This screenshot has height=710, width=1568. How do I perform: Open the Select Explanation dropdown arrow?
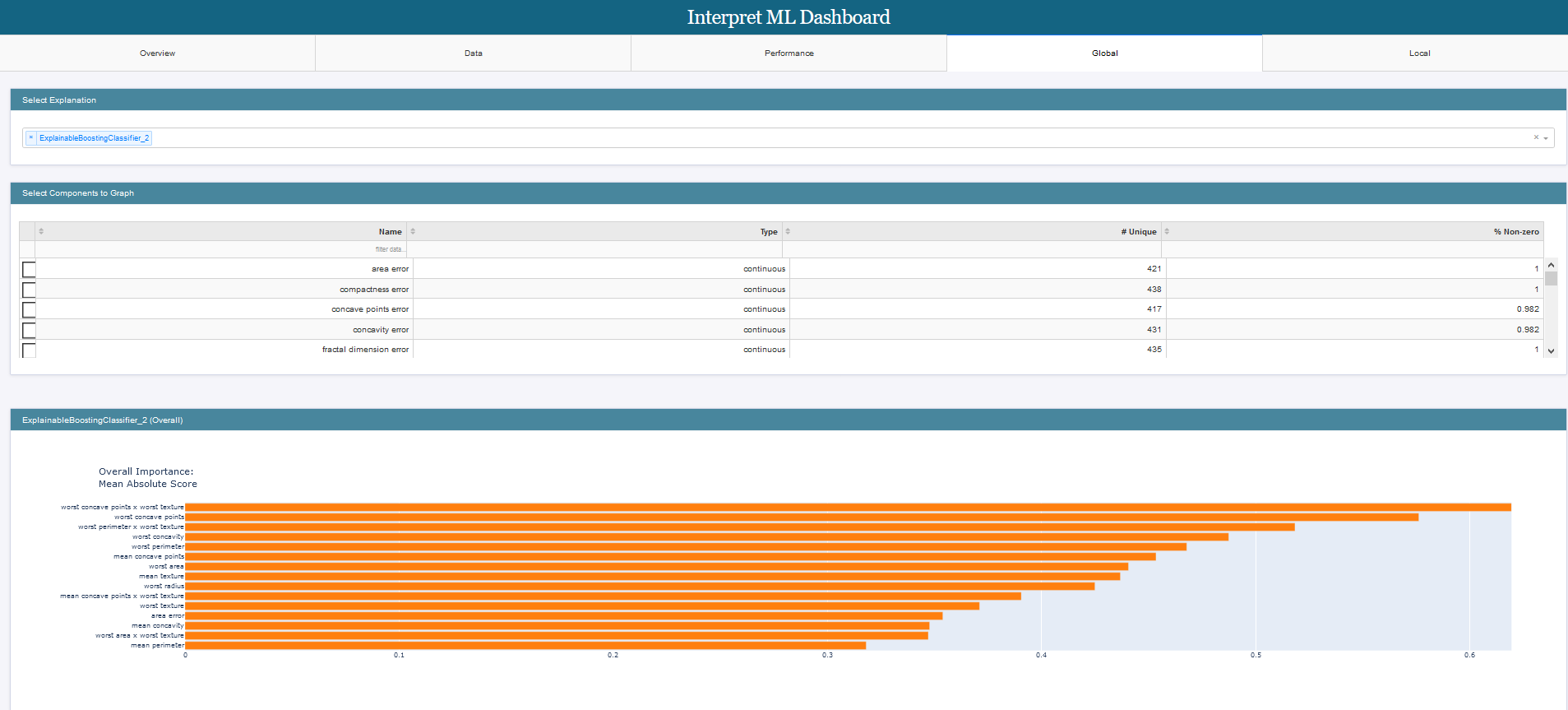coord(1546,138)
